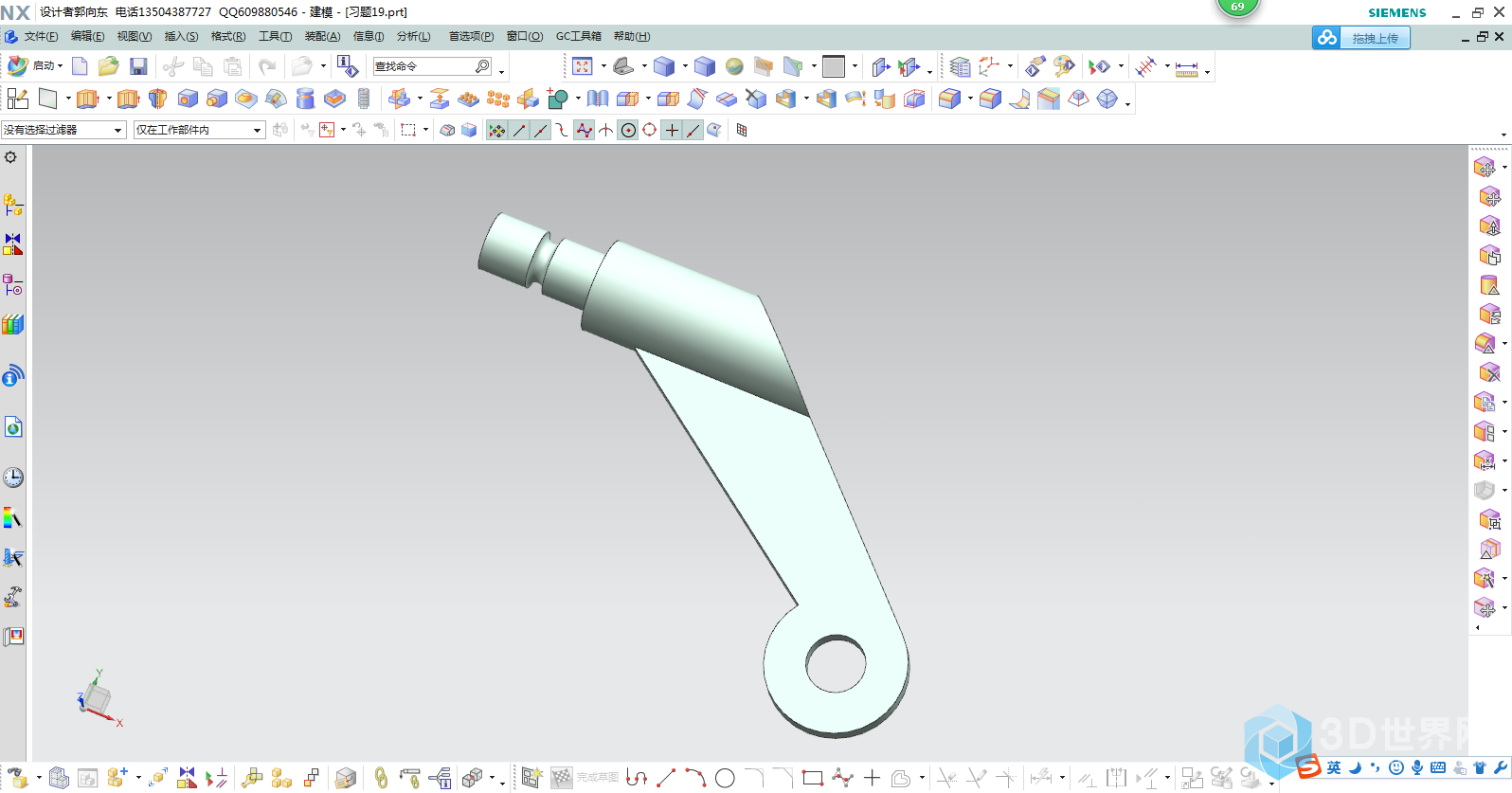Open the 帮助(H) menu

click(632, 36)
